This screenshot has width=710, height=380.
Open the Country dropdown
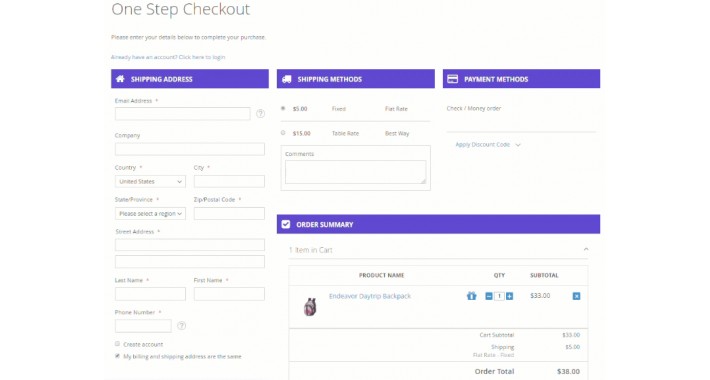[x=150, y=182]
